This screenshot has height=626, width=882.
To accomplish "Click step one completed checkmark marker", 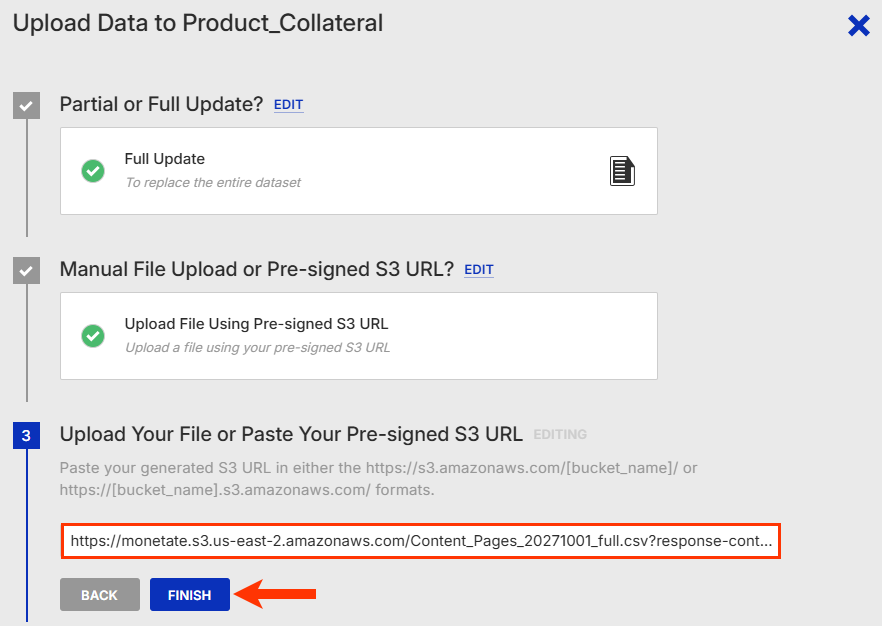I will click(26, 105).
